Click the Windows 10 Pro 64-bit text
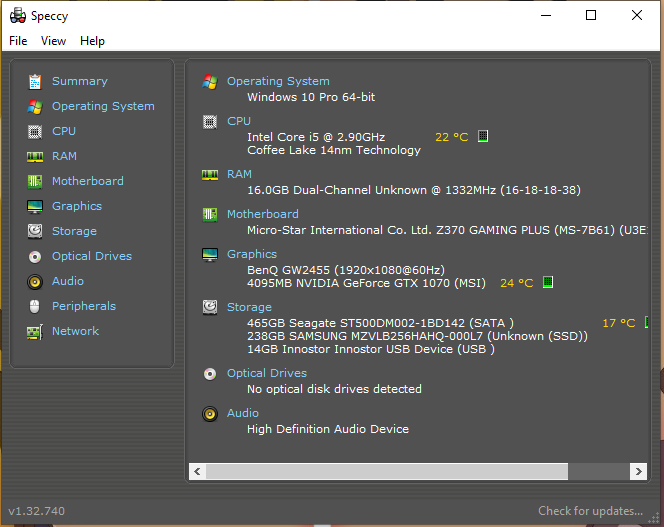The image size is (664, 527). click(x=311, y=97)
